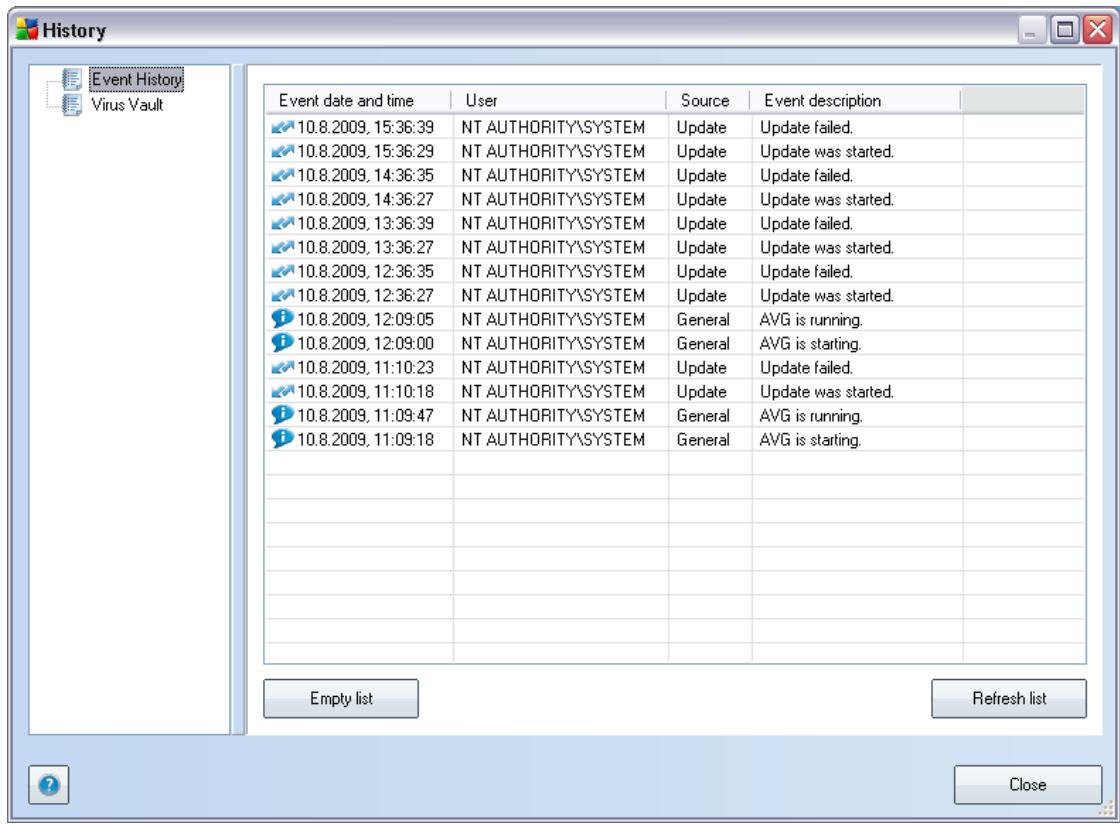
Task: Select the timestamp 10.8.2009, 15:36:39
Action: [365, 127]
